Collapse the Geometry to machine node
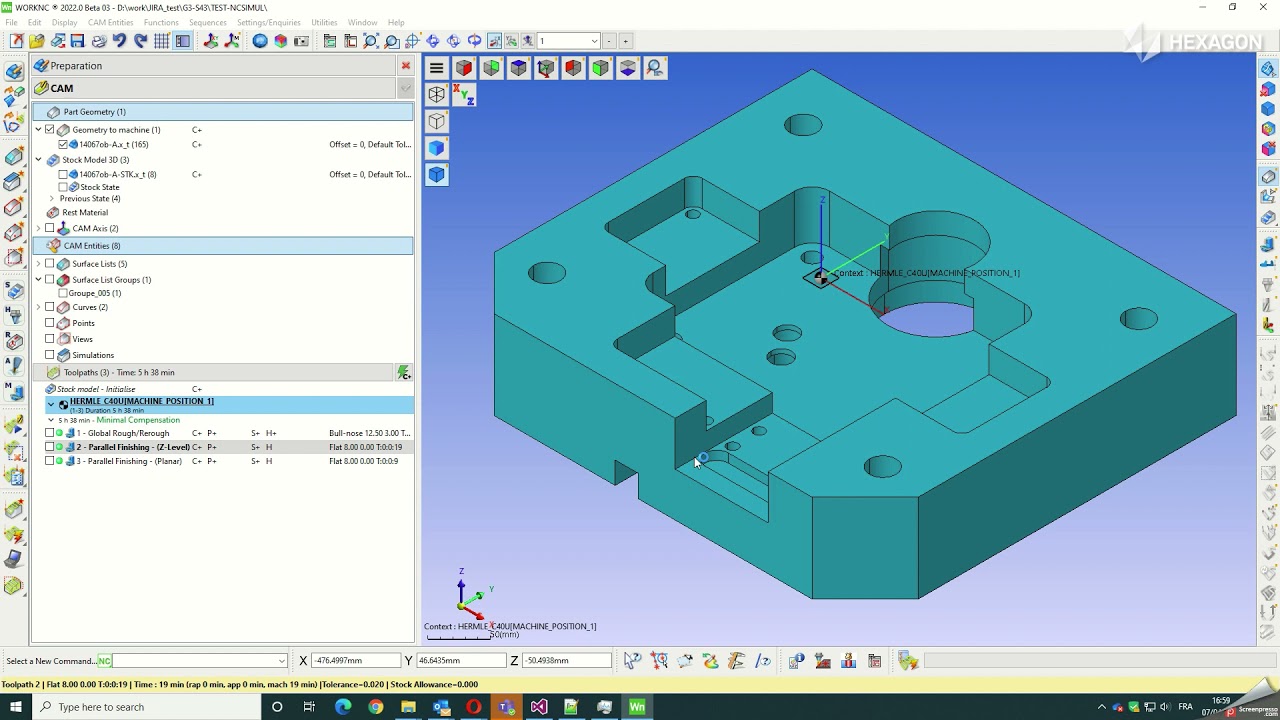Image resolution: width=1280 pixels, height=720 pixels. [38, 130]
